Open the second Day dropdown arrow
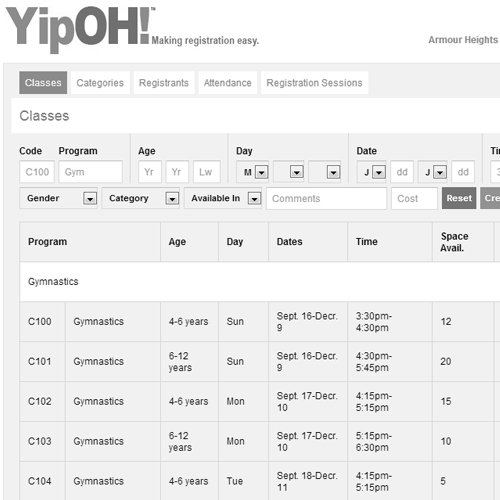 click(x=296, y=172)
